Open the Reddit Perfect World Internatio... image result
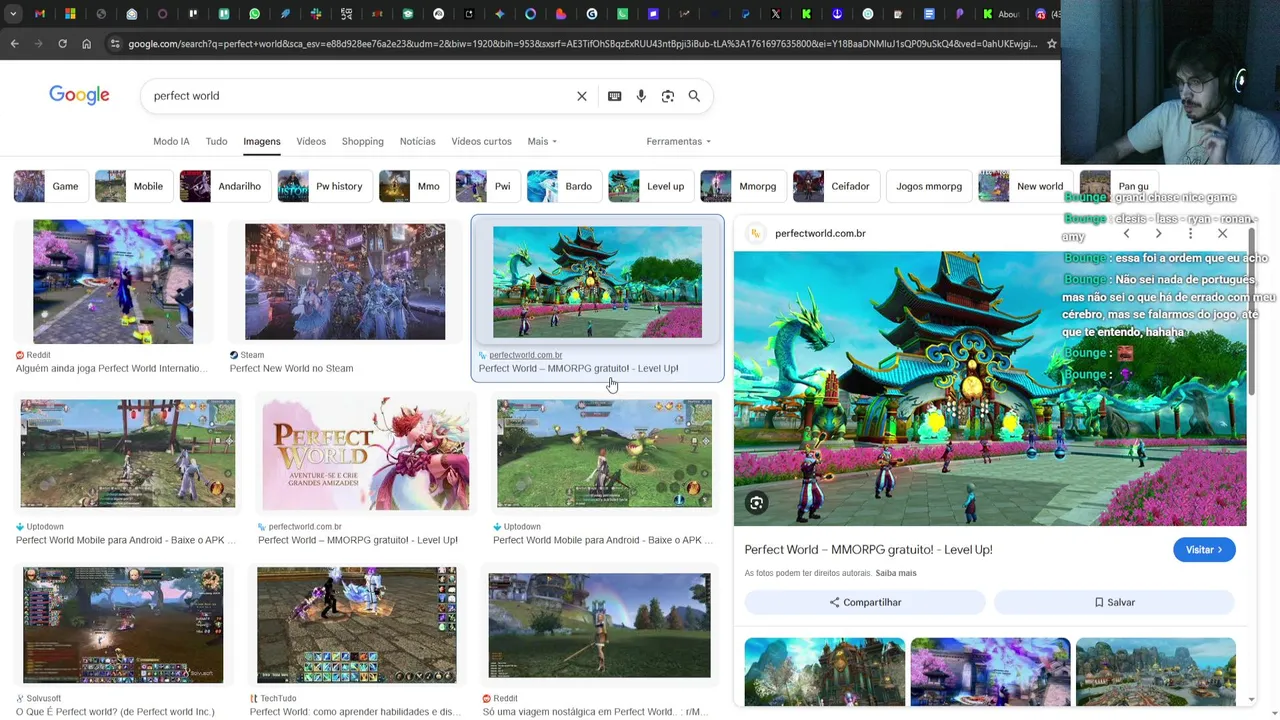Screen dimensions: 1280x720 (113, 282)
